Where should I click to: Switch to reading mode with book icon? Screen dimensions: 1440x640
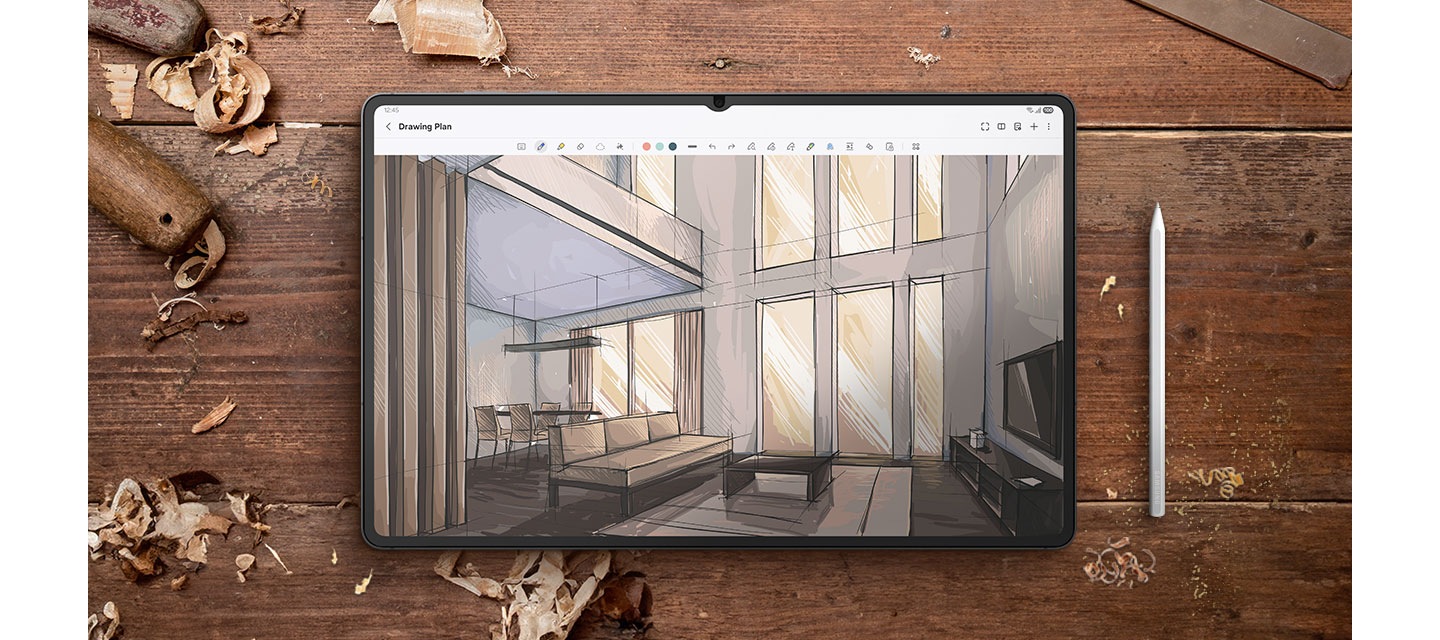click(1001, 127)
